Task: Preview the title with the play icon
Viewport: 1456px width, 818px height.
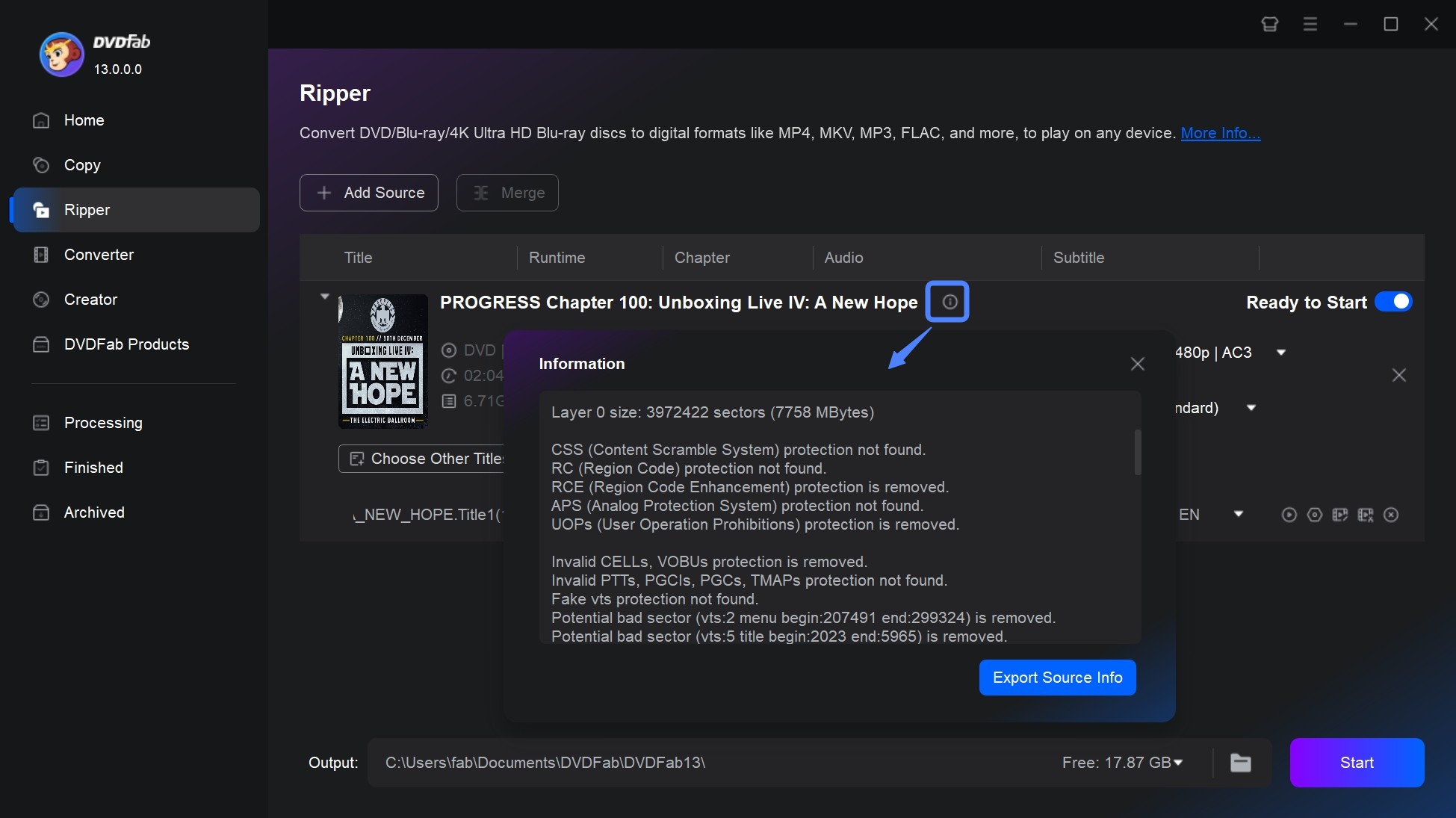Action: tap(1289, 515)
